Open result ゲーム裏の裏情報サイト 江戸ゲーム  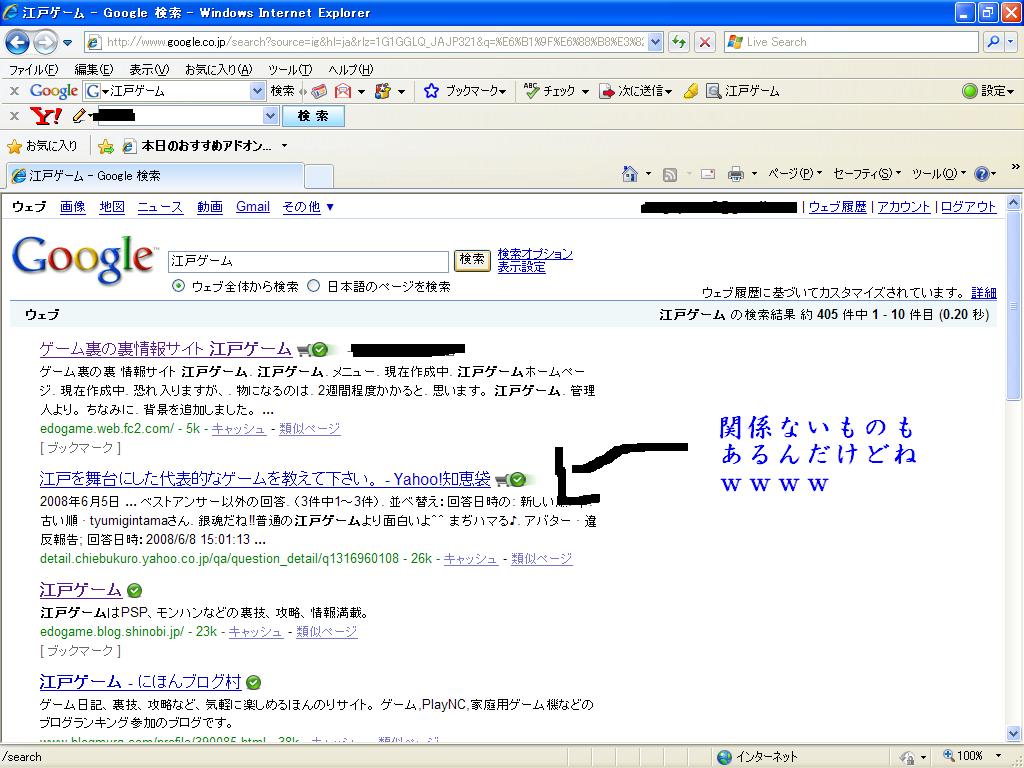(166, 349)
